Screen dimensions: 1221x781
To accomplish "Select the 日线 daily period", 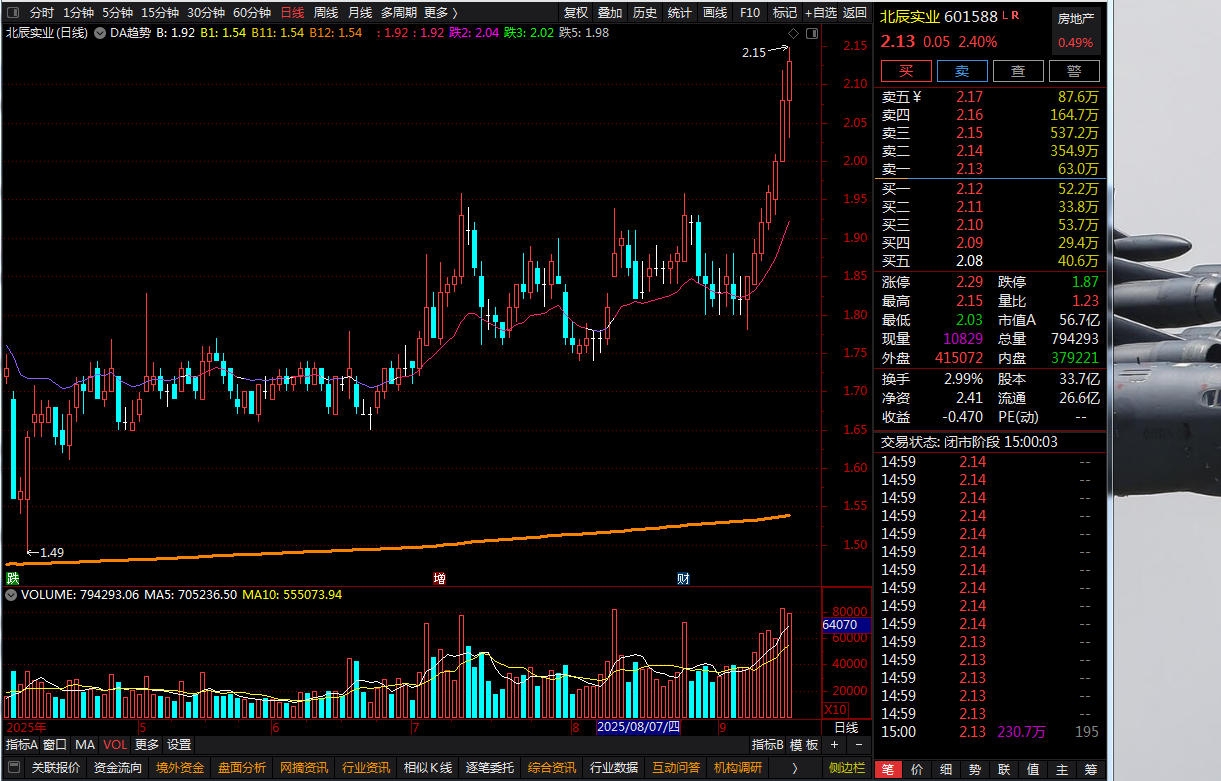I will (x=292, y=13).
